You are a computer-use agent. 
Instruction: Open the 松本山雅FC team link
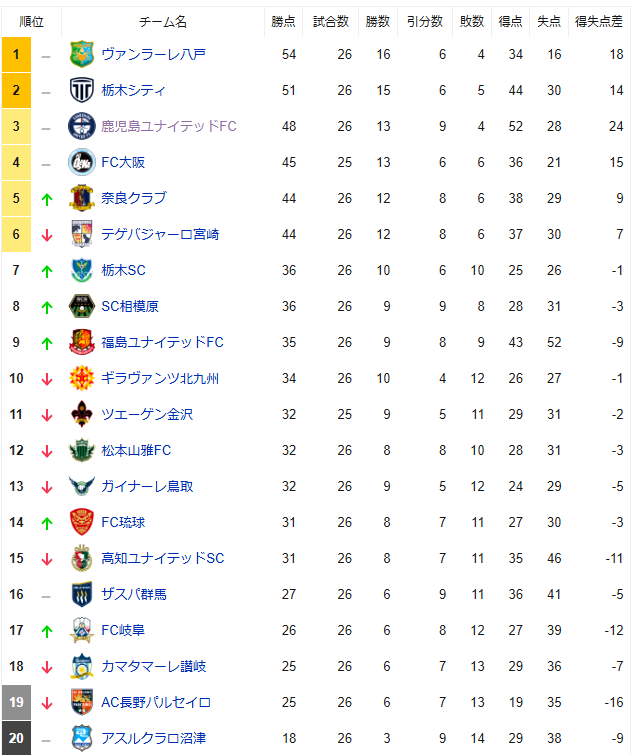click(x=136, y=450)
